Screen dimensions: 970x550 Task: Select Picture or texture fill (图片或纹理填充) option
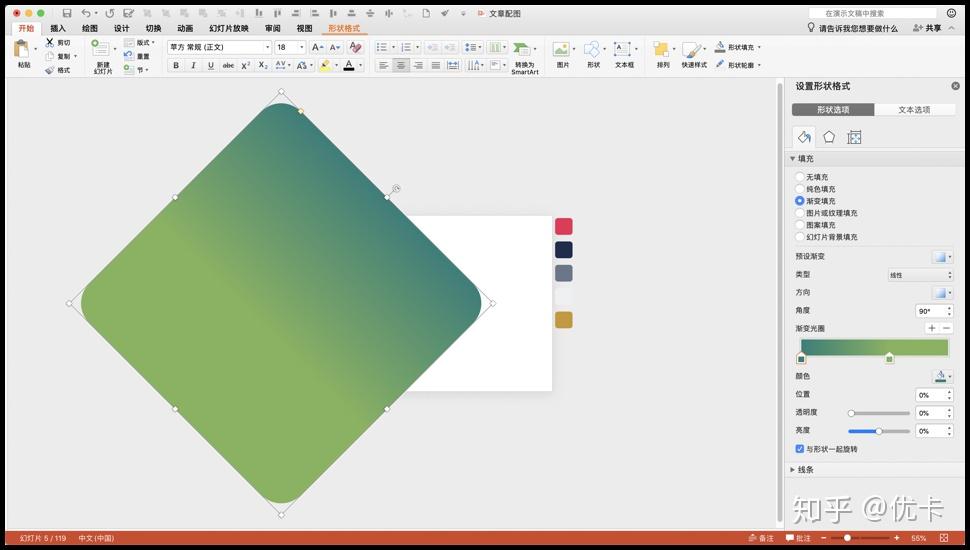799,213
